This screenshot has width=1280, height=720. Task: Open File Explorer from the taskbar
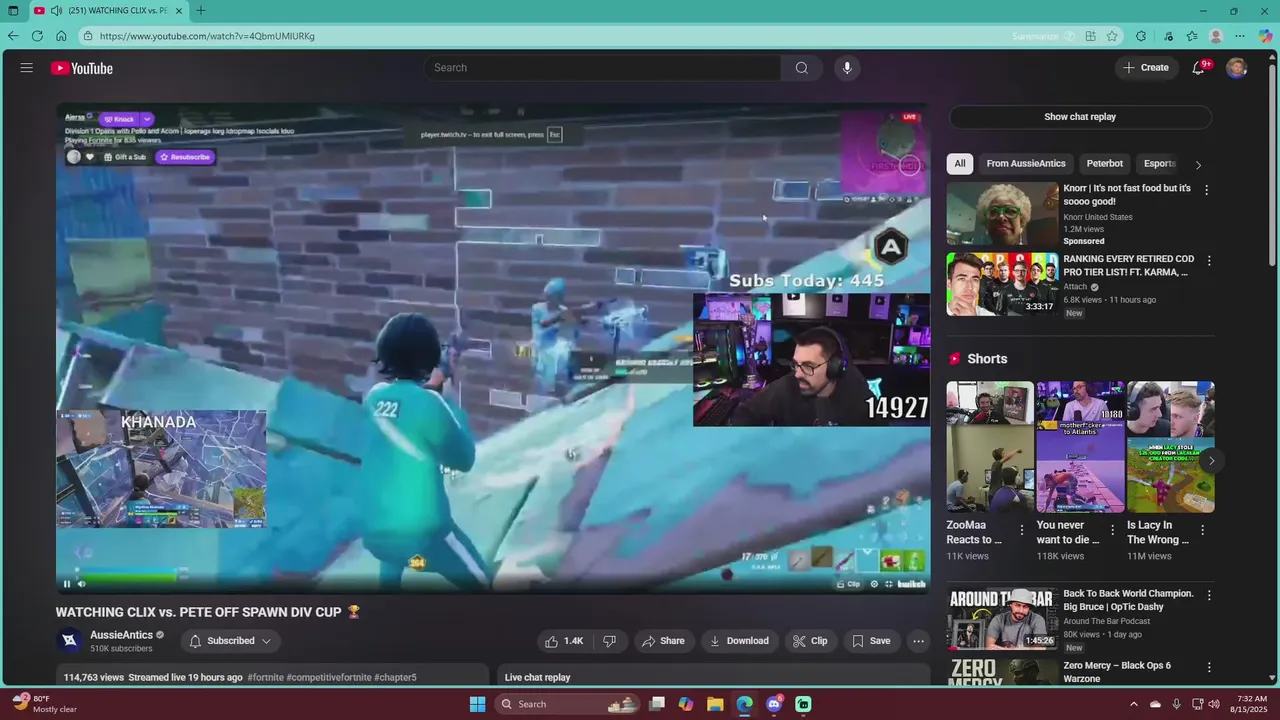coord(715,704)
